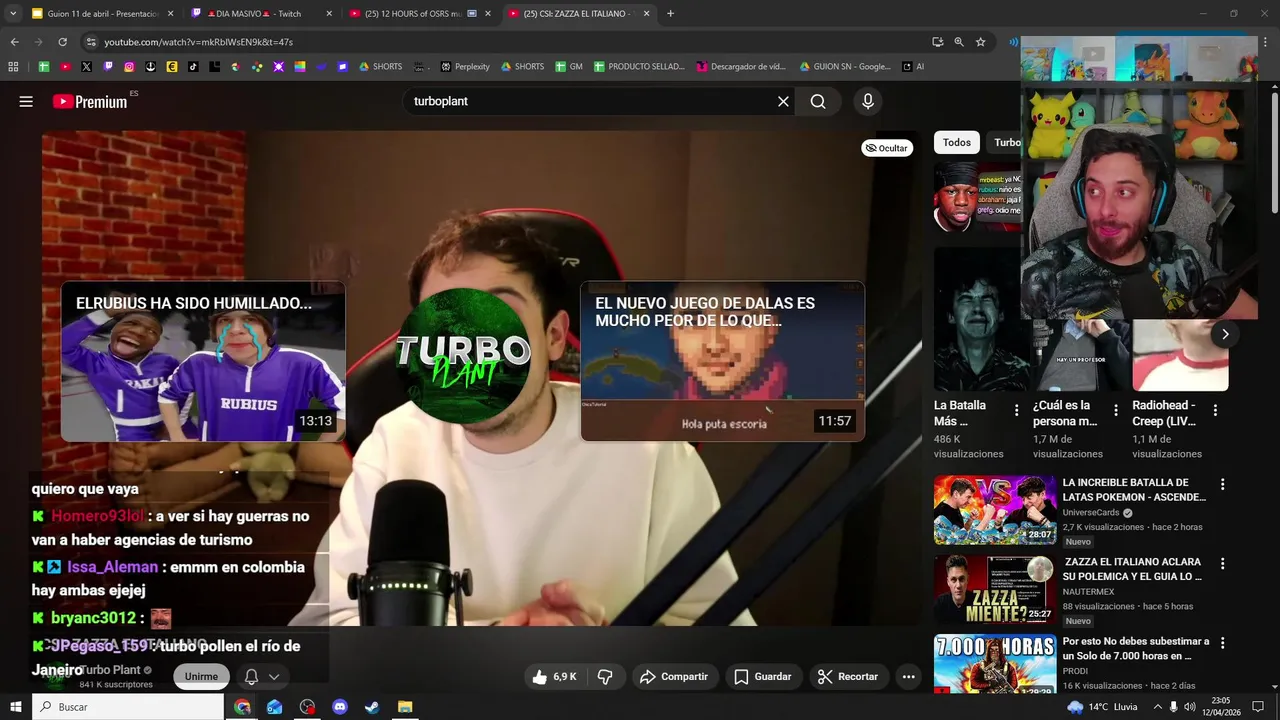Open the apps grid in bookmarks bar

click(x=13, y=67)
